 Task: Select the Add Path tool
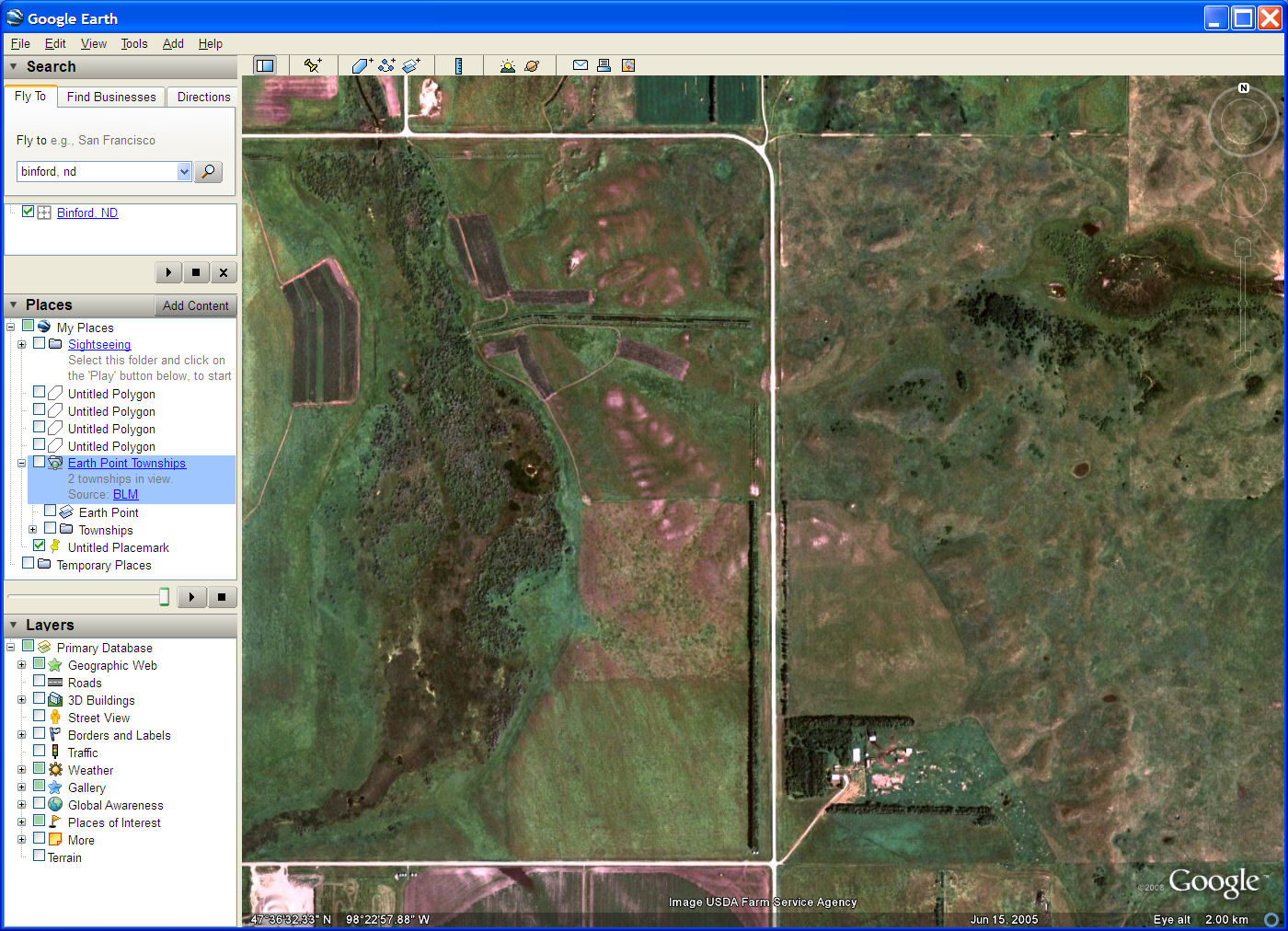click(386, 65)
